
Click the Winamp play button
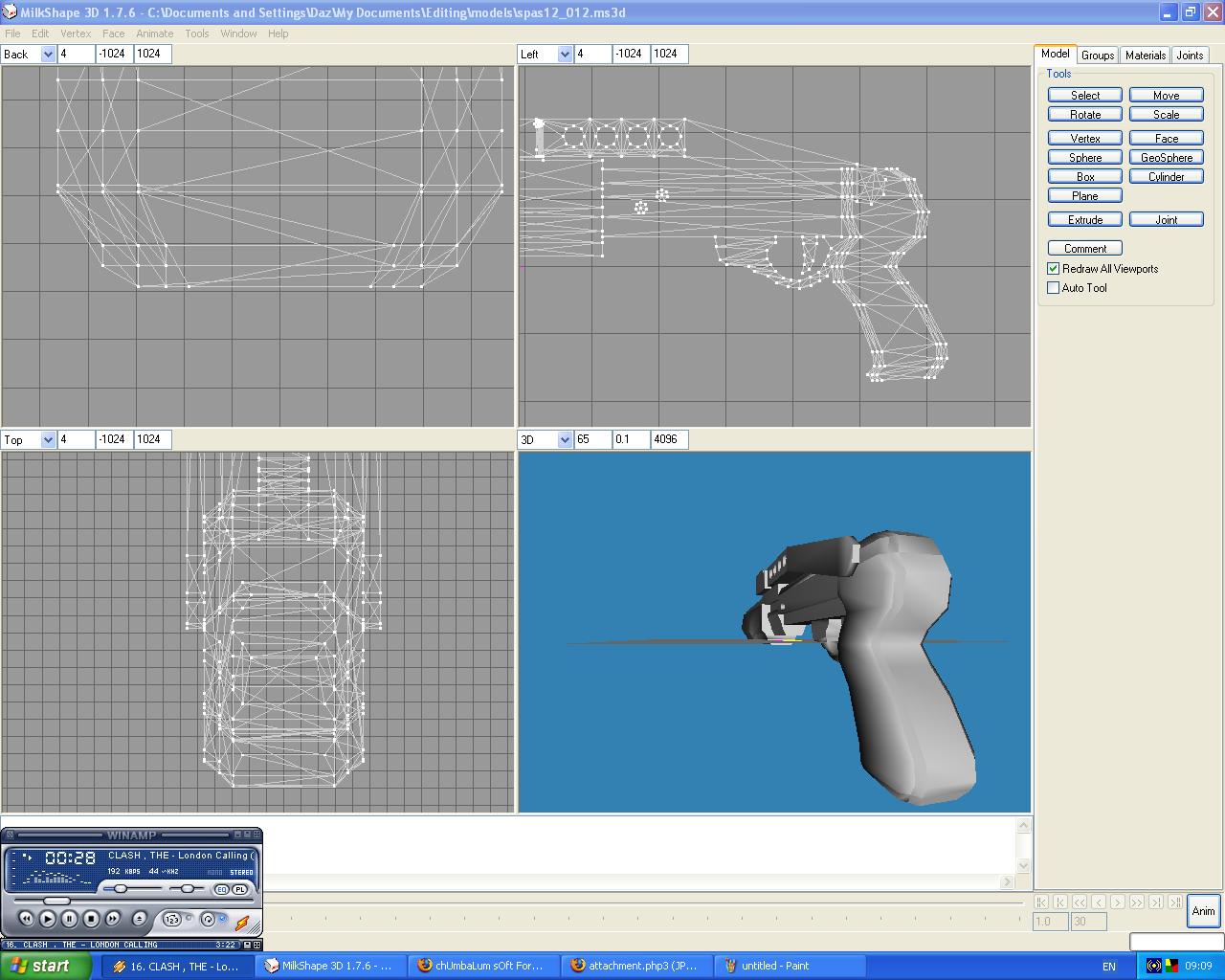tap(47, 919)
